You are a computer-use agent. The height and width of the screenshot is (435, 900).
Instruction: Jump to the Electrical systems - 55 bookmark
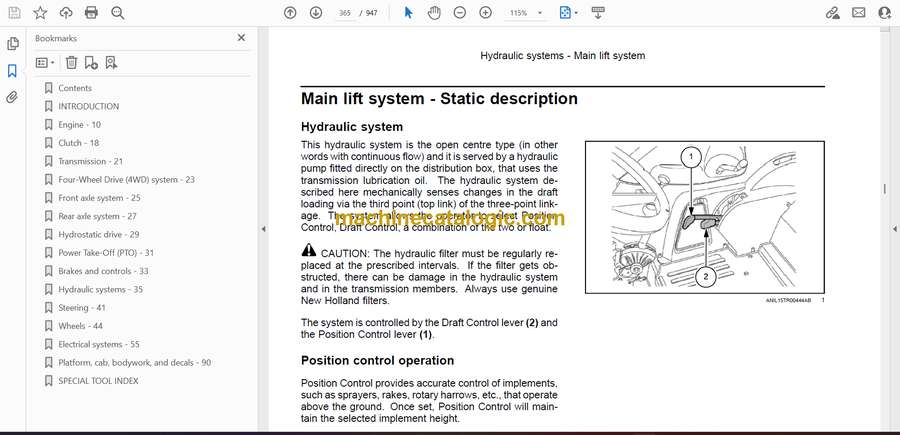click(98, 344)
